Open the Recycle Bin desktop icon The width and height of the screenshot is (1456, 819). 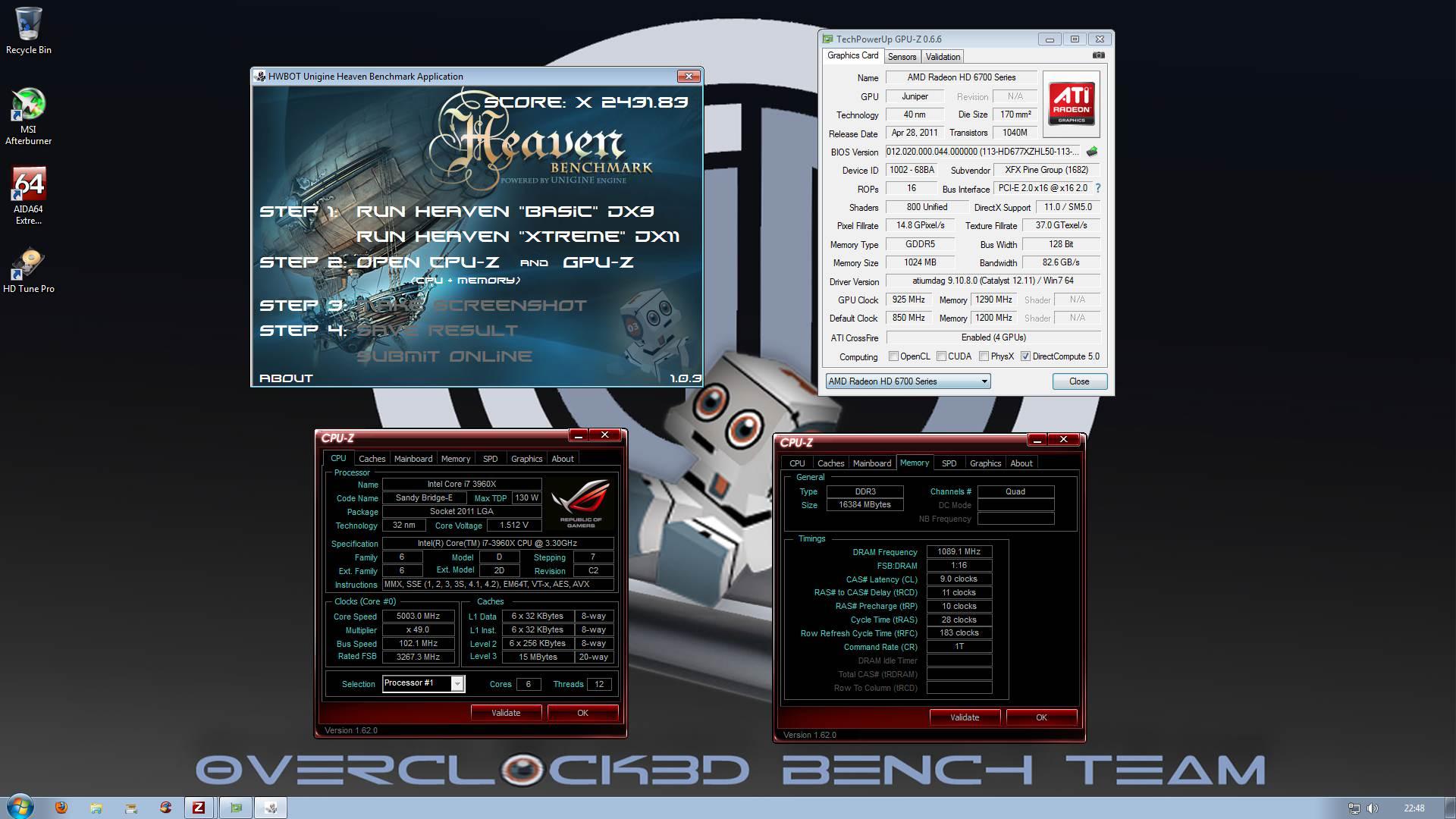pyautogui.click(x=28, y=30)
